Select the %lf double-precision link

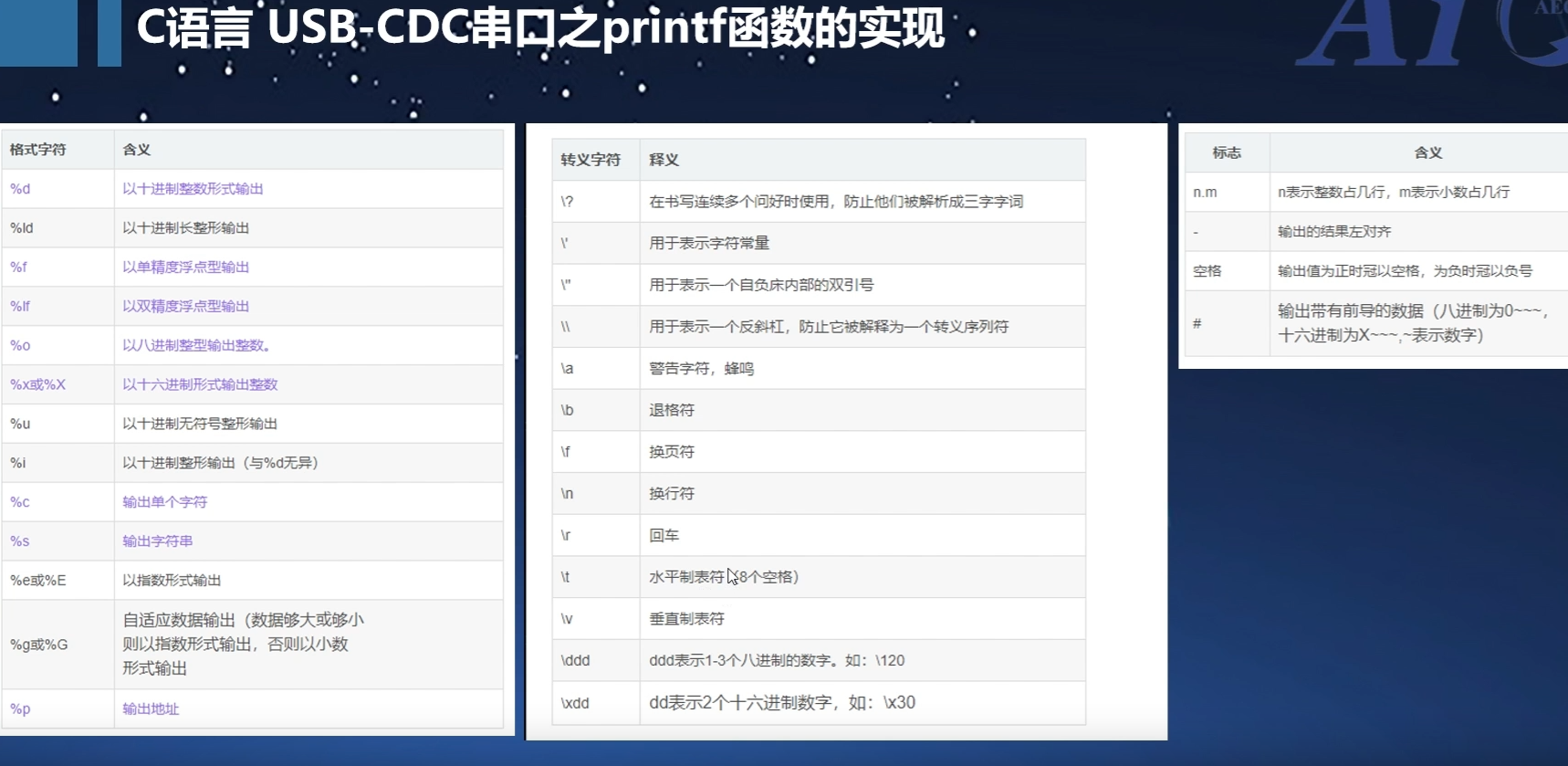(x=20, y=307)
